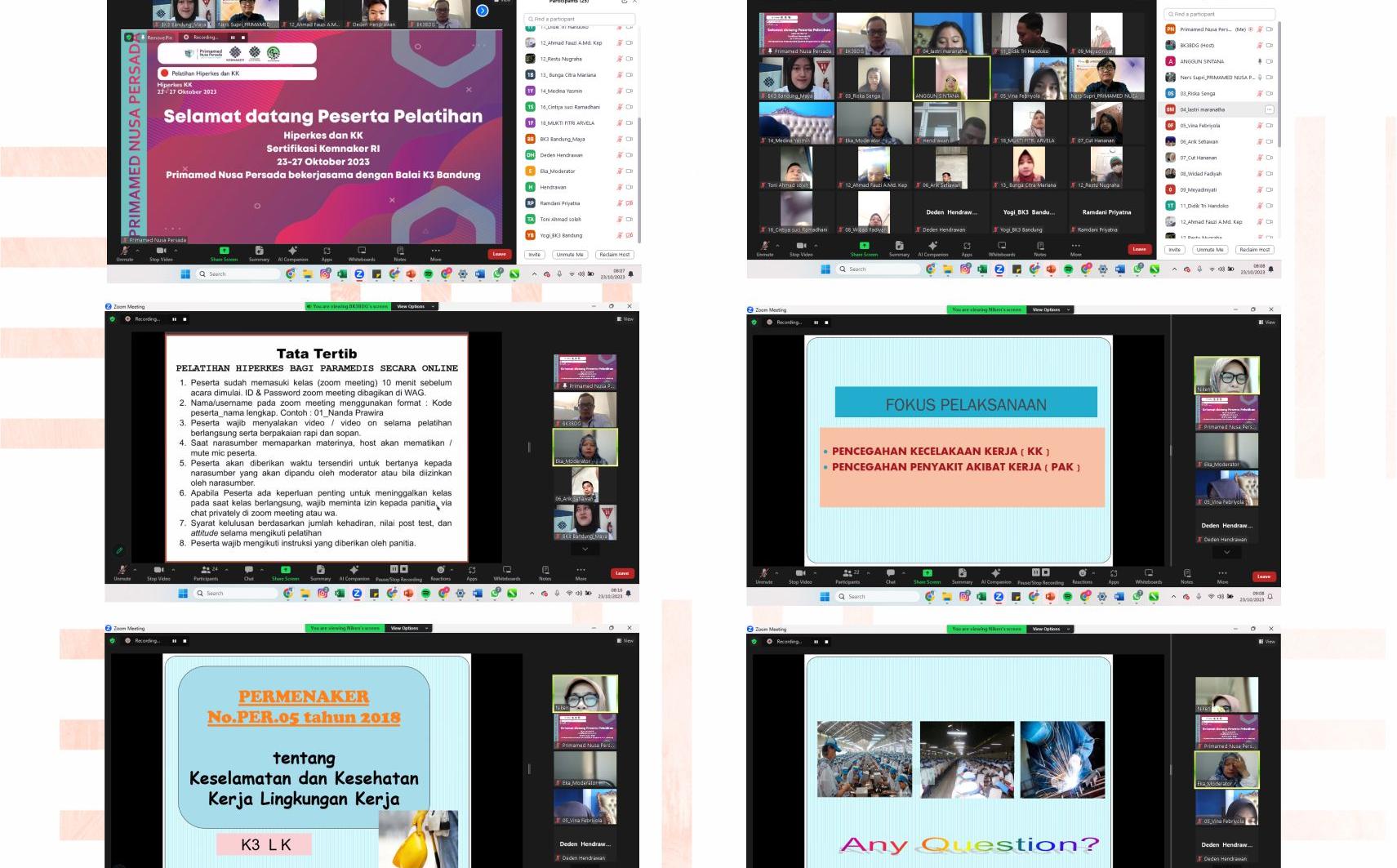Open Notes in the Tata Tertib window toolbar
This screenshot has height=868, width=1397.
pyautogui.click(x=545, y=572)
